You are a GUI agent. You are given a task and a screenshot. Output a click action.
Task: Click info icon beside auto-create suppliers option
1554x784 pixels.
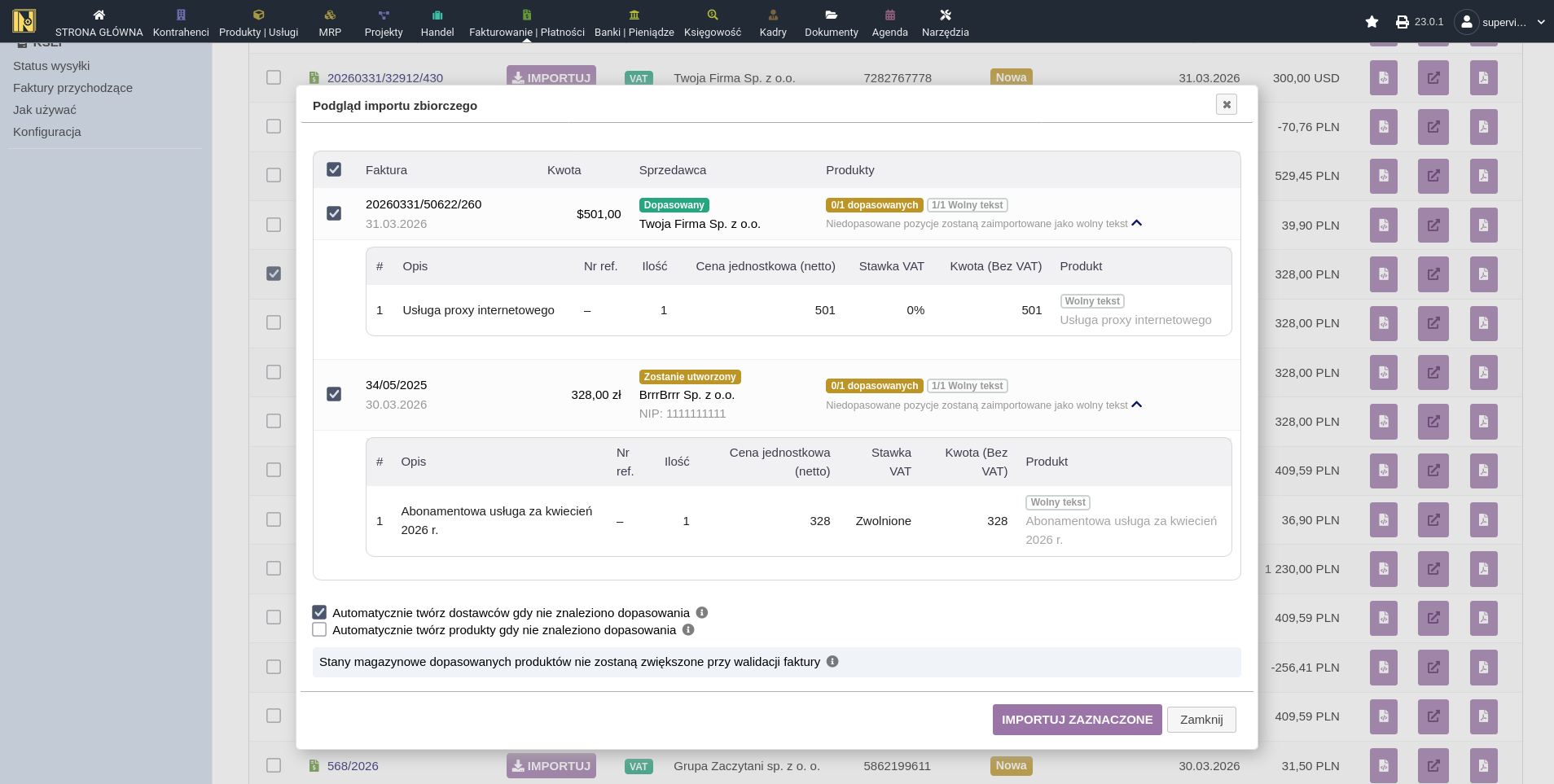coord(701,612)
